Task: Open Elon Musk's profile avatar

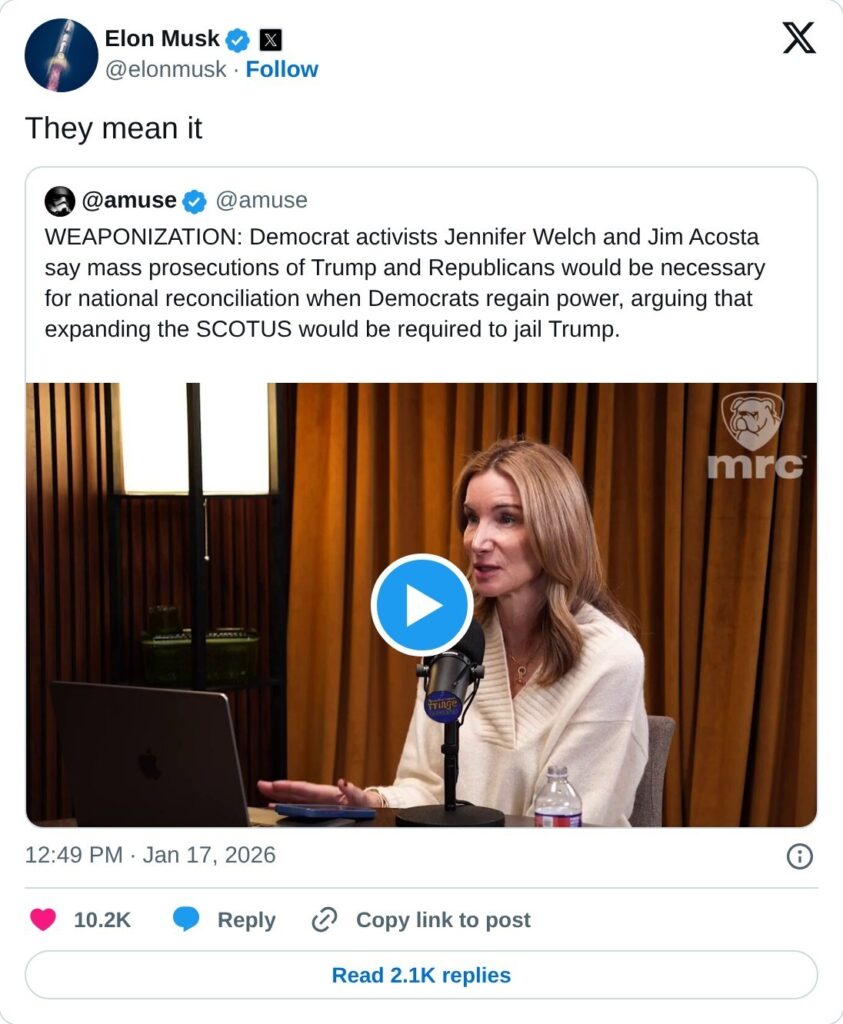Action: (x=61, y=55)
